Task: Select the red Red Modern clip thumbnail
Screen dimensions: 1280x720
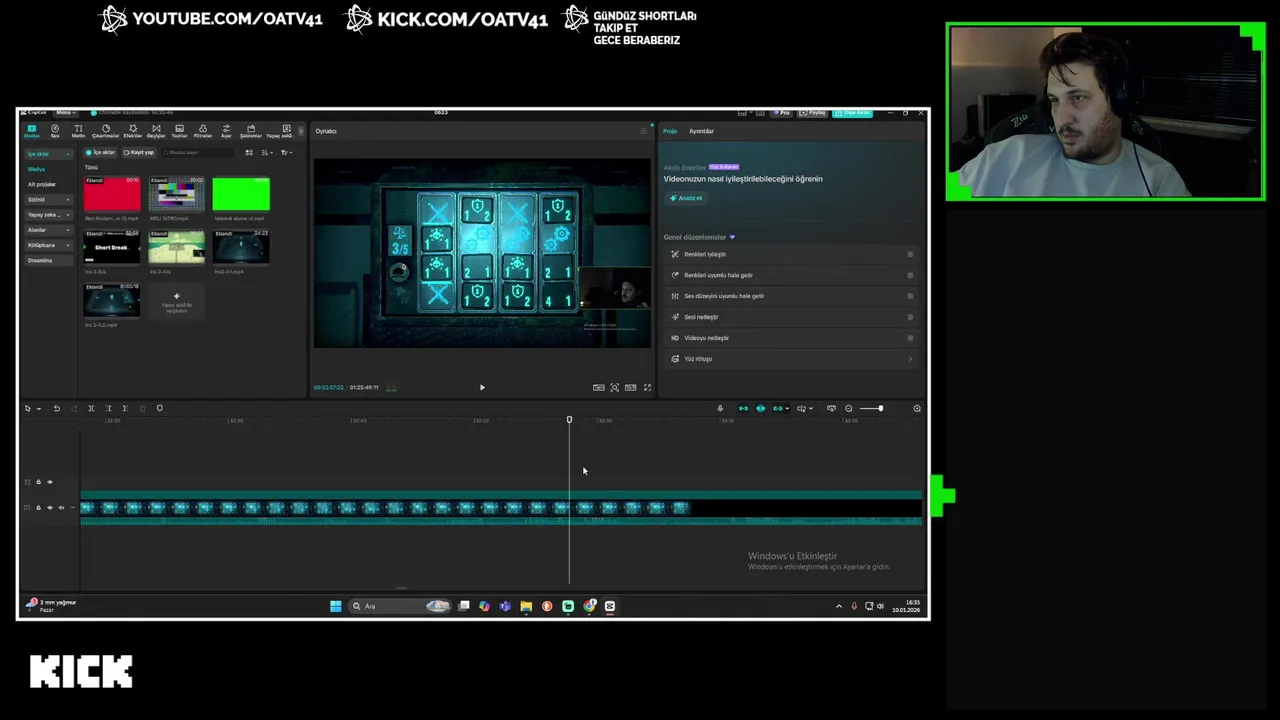Action: tap(112, 194)
